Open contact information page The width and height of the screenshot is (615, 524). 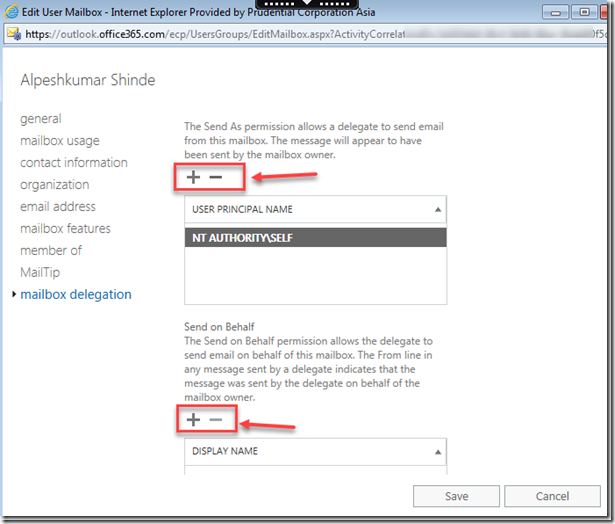(x=74, y=163)
